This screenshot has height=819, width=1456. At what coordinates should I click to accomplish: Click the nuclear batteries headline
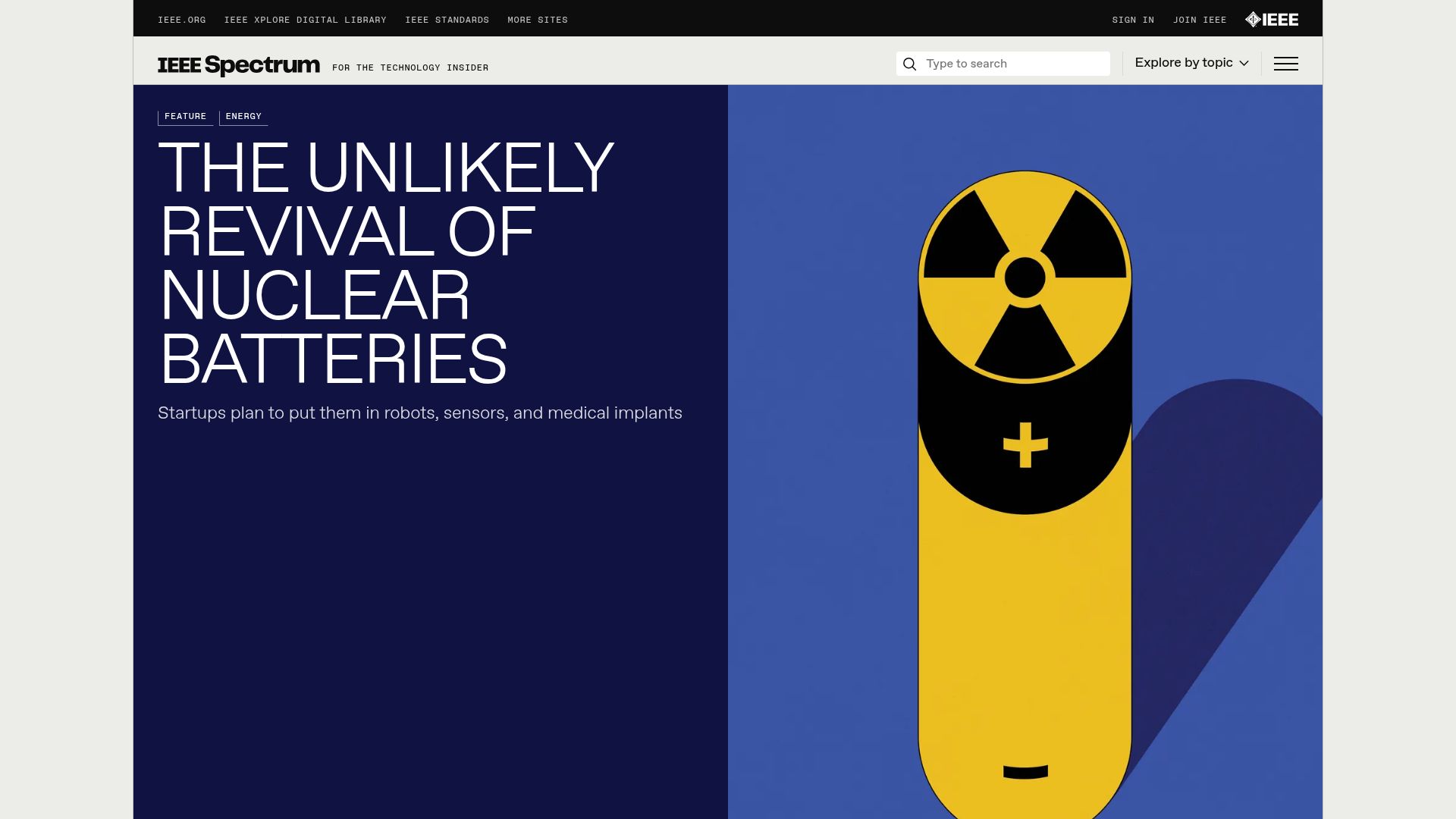[386, 262]
